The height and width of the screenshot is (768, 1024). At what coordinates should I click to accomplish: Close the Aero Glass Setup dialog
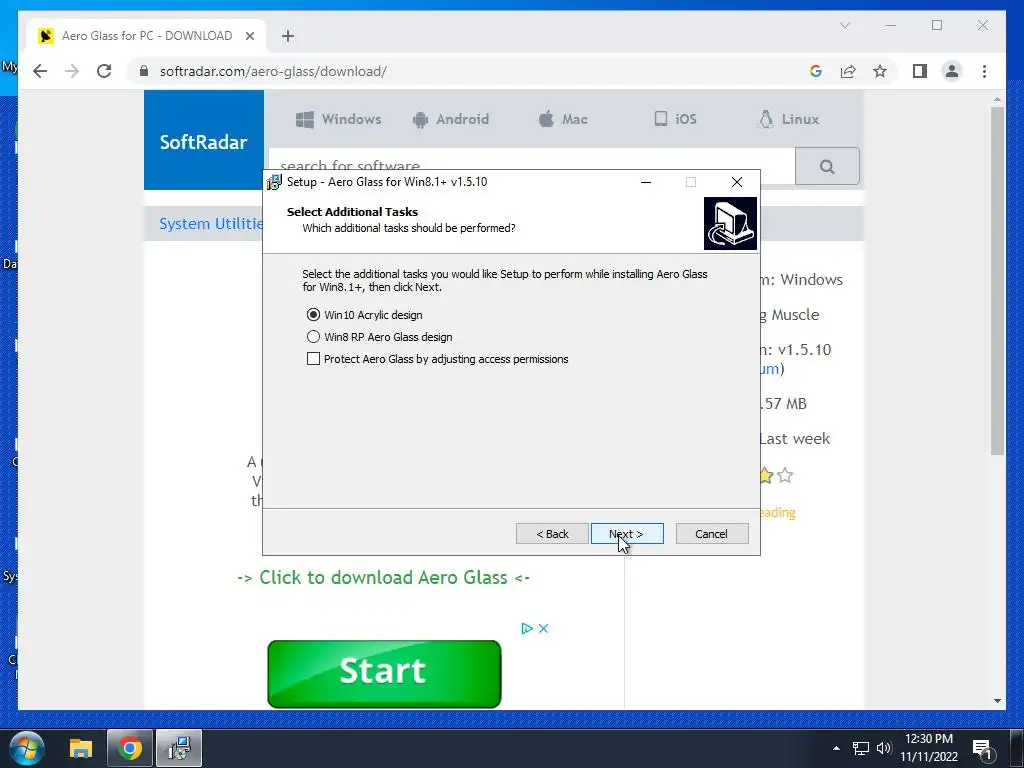pyautogui.click(x=737, y=182)
